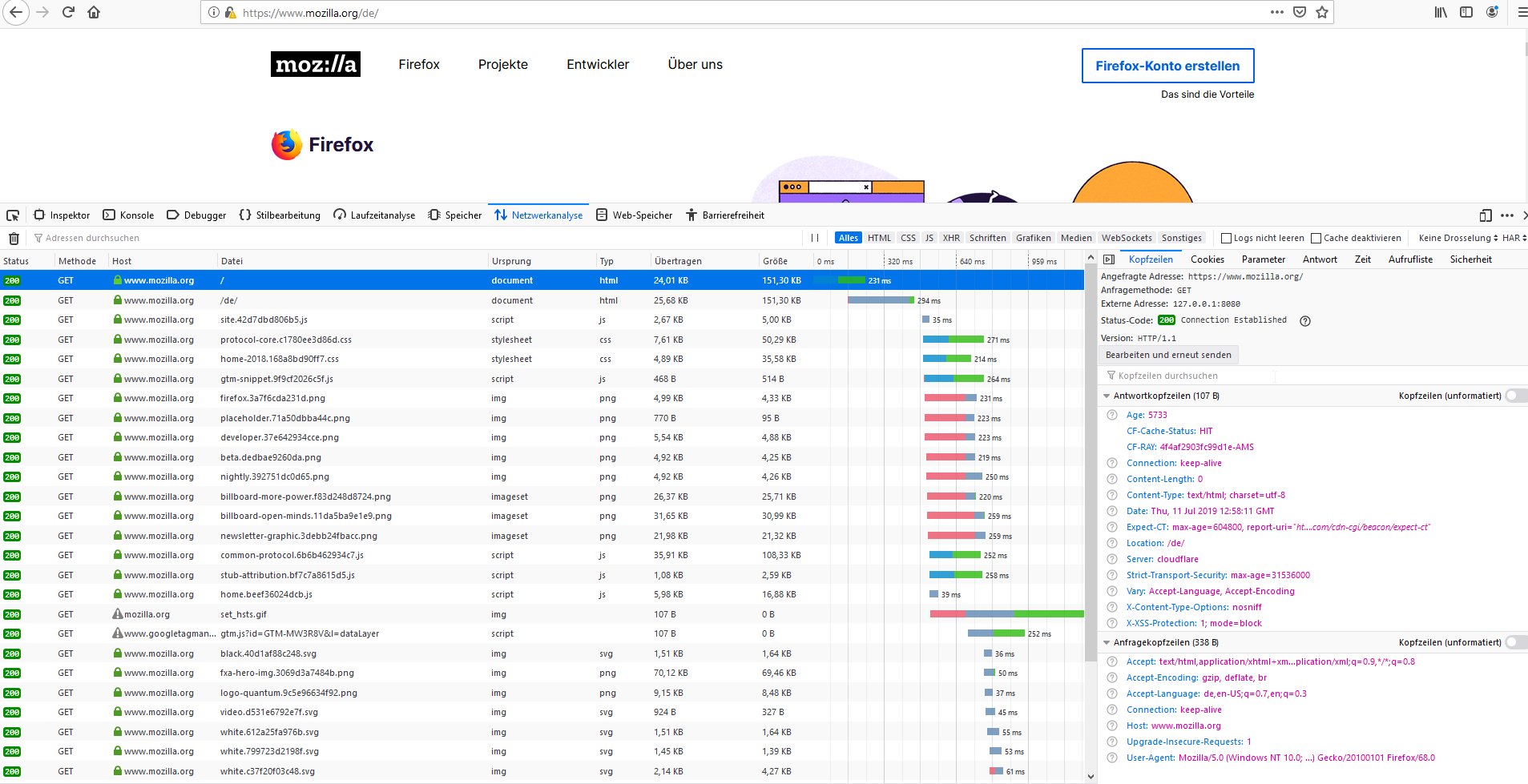This screenshot has width=1528, height=784.
Task: Select the site.42d7dbd806b5.js request row
Action: [x=542, y=320]
